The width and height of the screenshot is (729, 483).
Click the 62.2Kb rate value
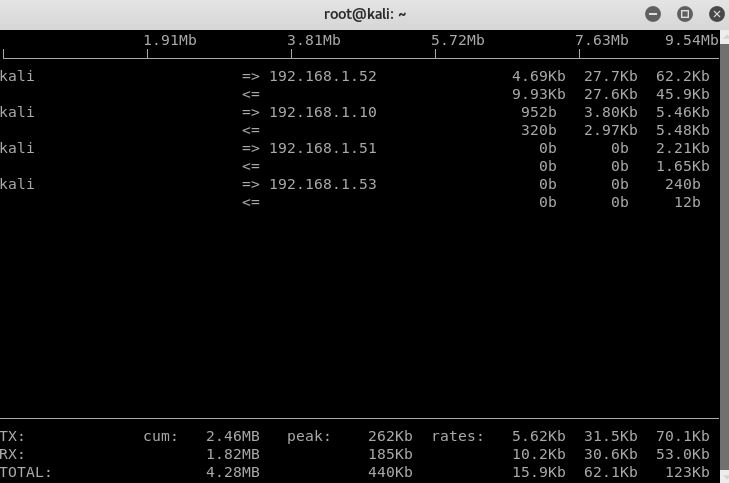[683, 76]
